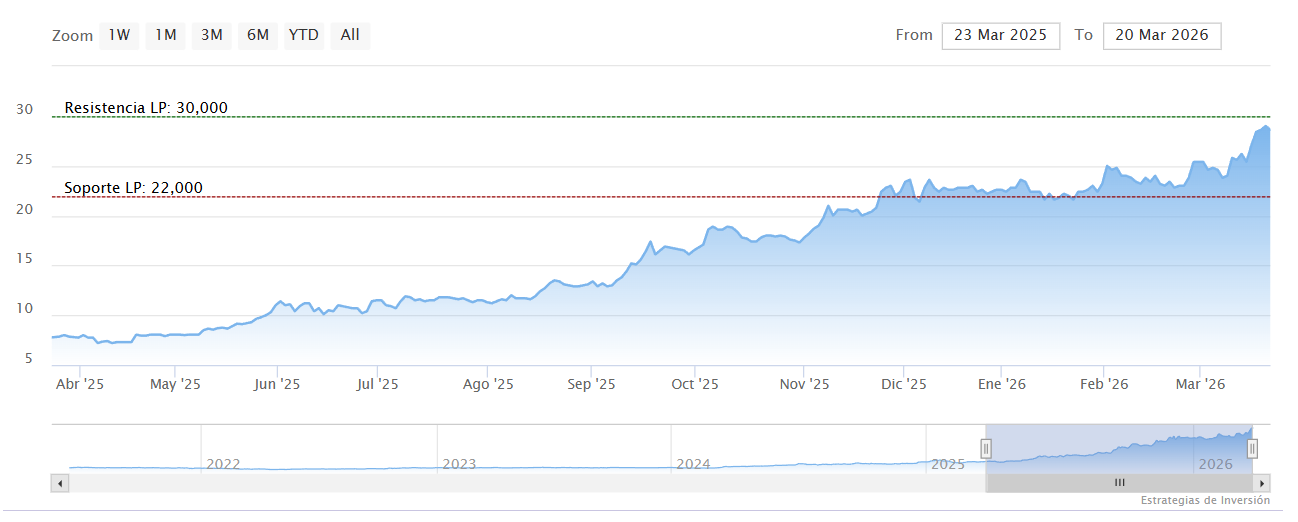Click the Resistencia LP: 30,000 label
Image resolution: width=1298 pixels, height=522 pixels.
pyautogui.click(x=146, y=108)
